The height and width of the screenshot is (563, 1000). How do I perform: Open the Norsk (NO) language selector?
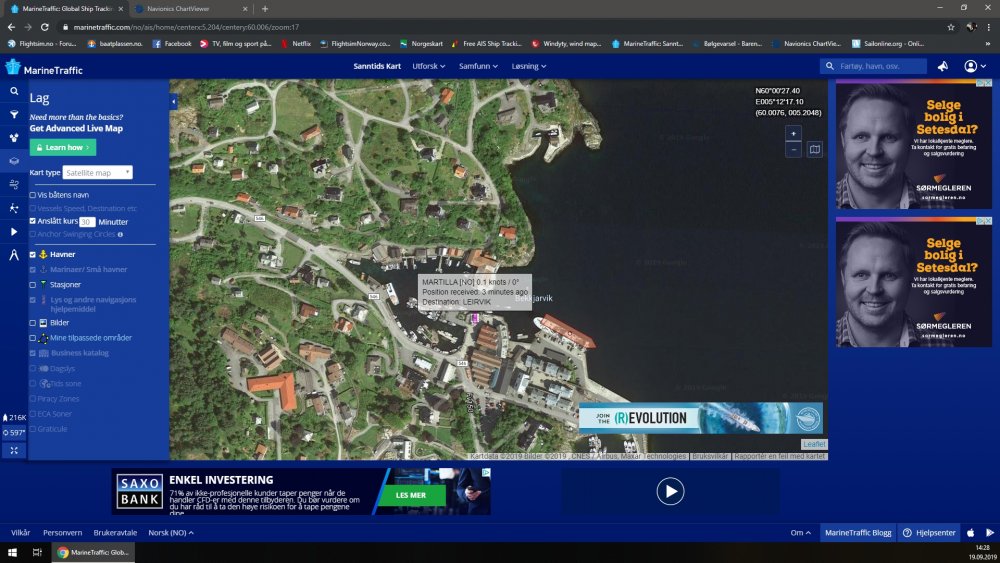[x=171, y=532]
